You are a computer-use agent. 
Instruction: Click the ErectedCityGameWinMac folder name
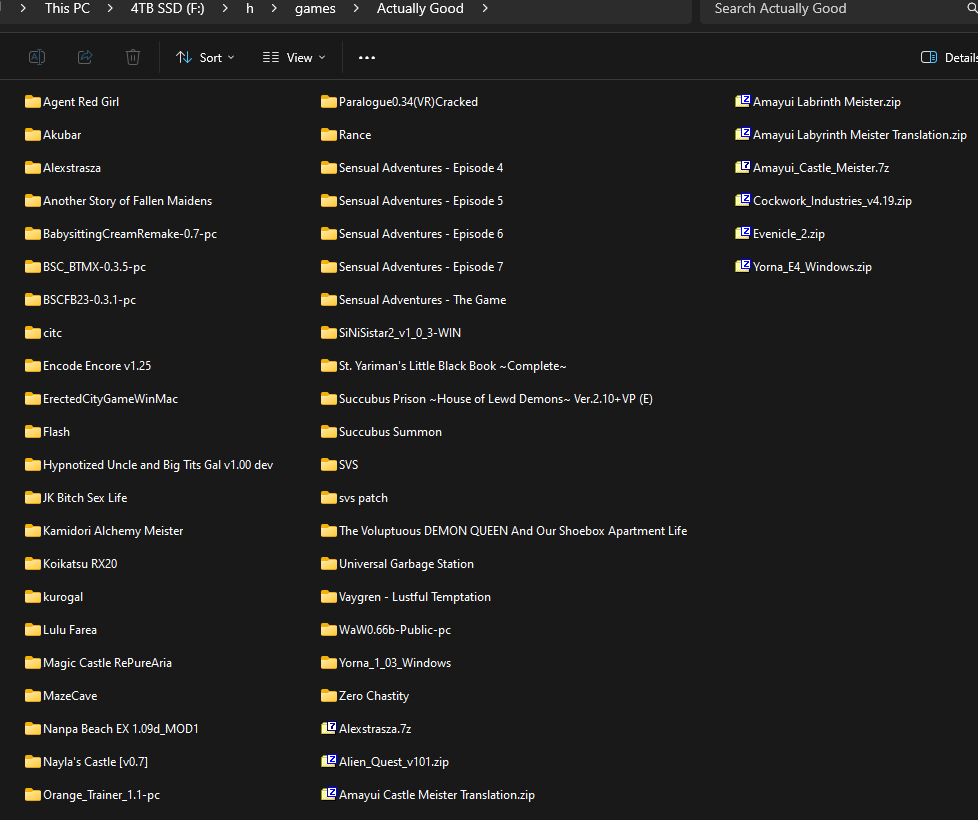tap(110, 399)
